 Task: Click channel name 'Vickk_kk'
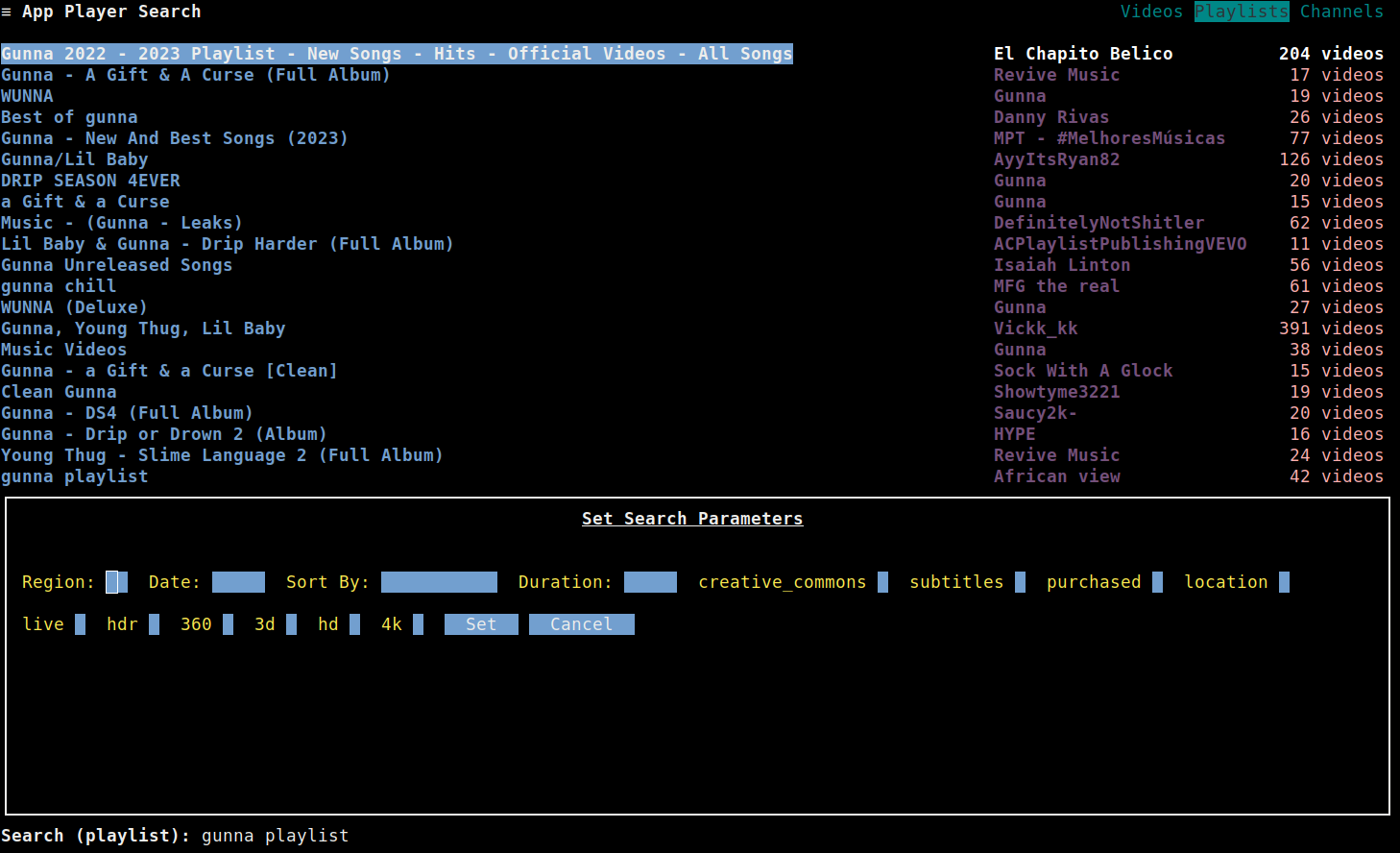click(1036, 329)
